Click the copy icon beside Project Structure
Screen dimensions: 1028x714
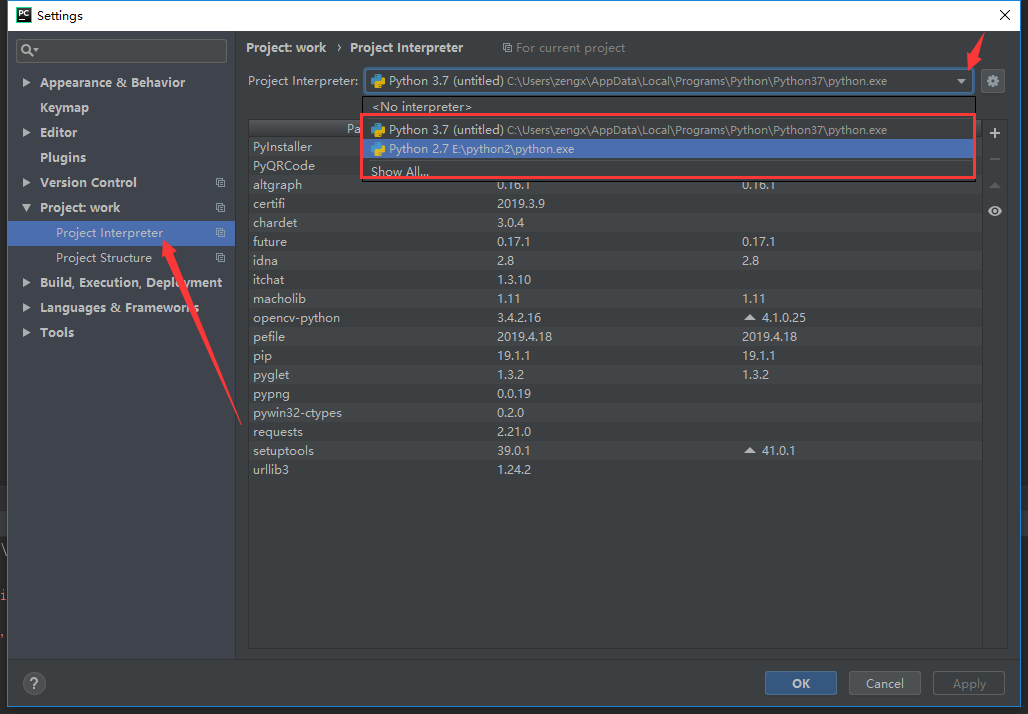pos(220,258)
